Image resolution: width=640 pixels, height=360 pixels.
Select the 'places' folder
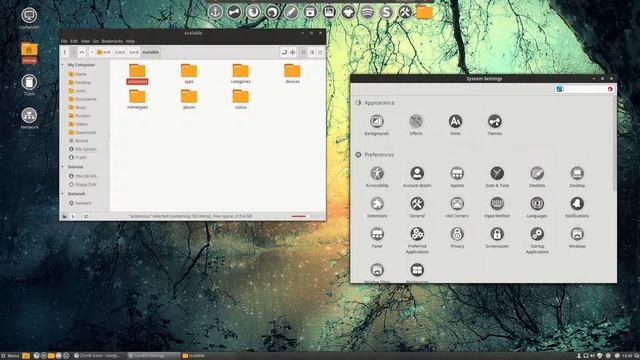tap(189, 99)
